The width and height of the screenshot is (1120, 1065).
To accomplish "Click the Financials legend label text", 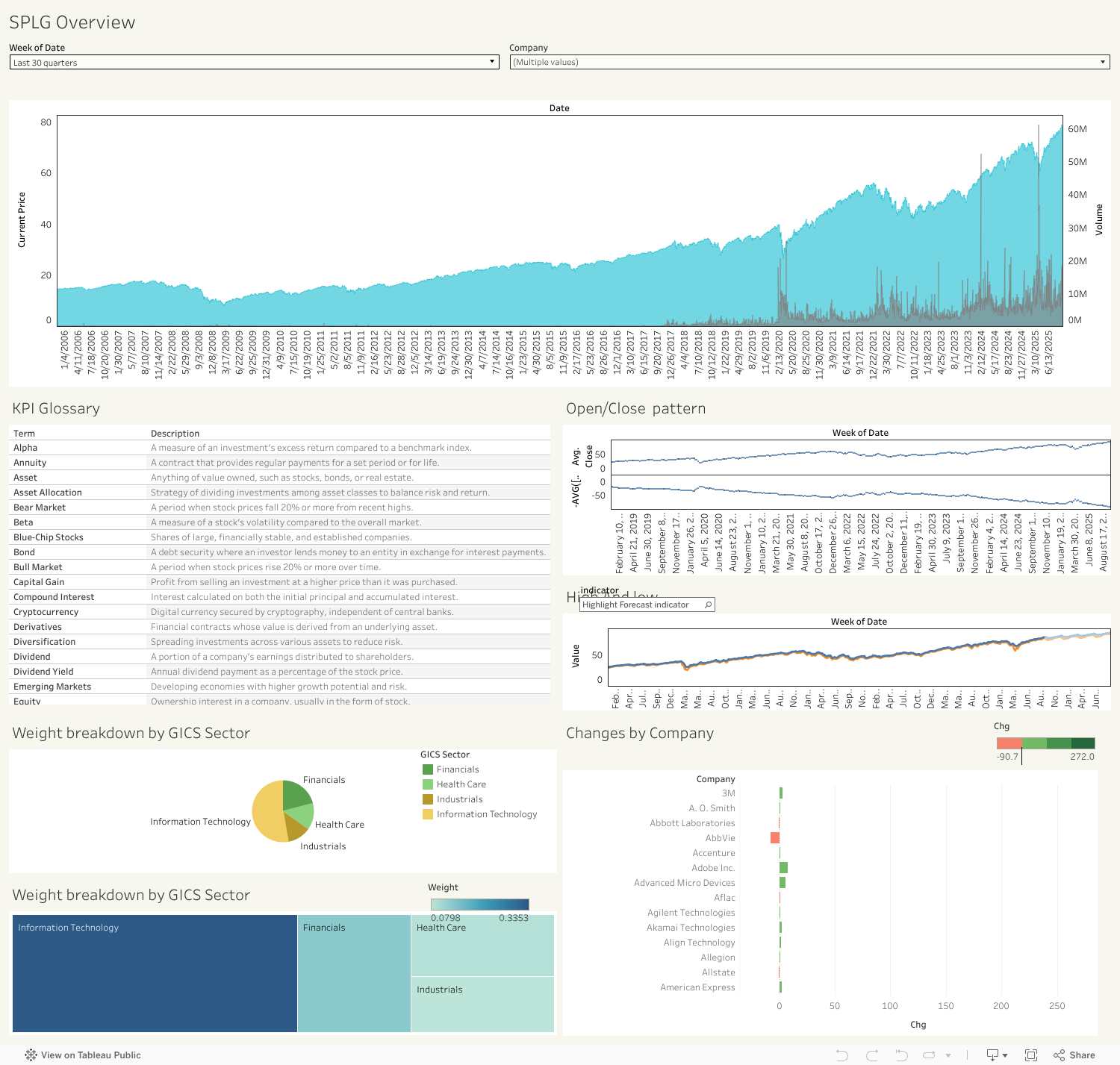I will (x=458, y=769).
